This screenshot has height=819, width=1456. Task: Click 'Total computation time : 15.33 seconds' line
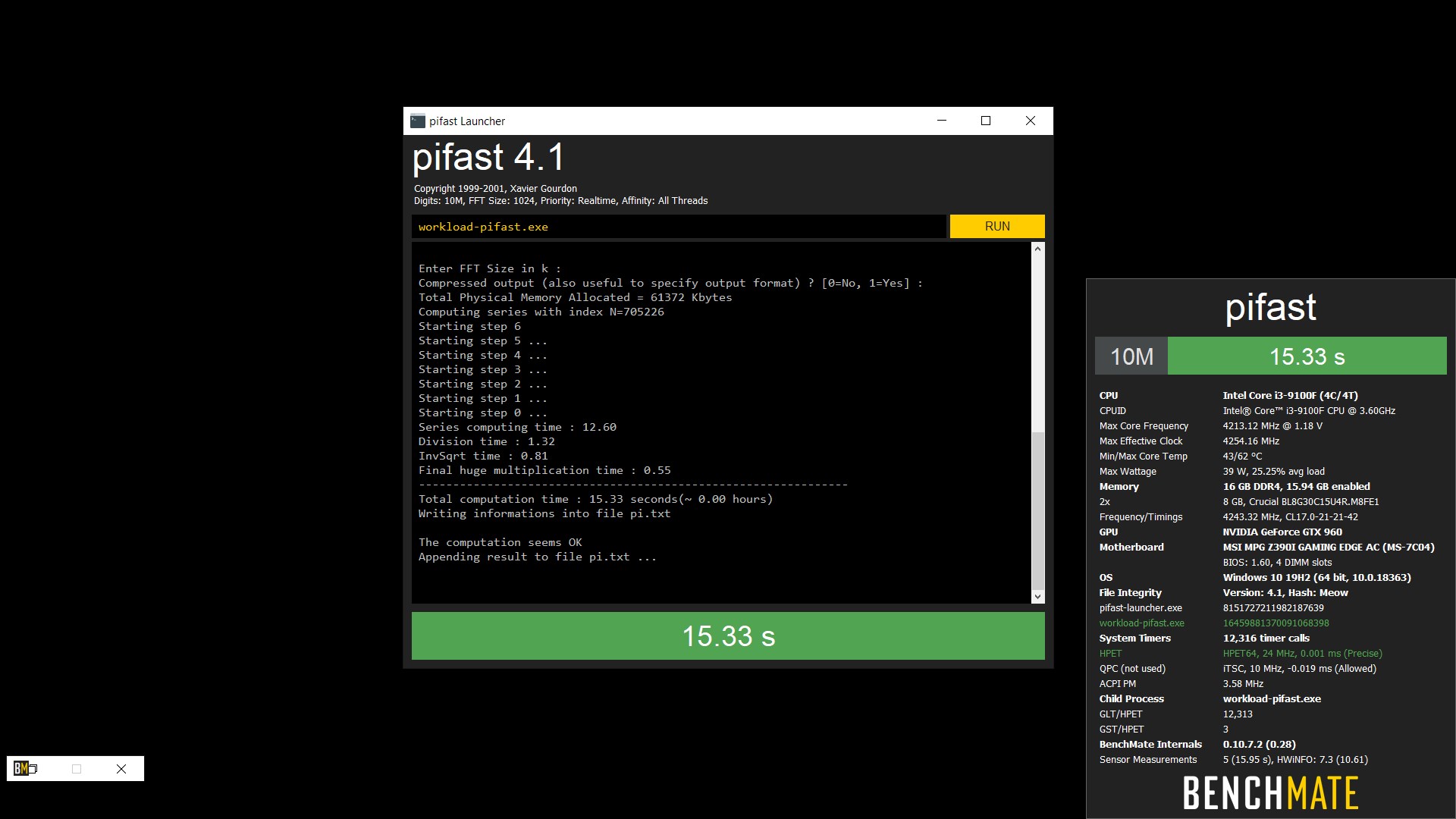tap(596, 499)
